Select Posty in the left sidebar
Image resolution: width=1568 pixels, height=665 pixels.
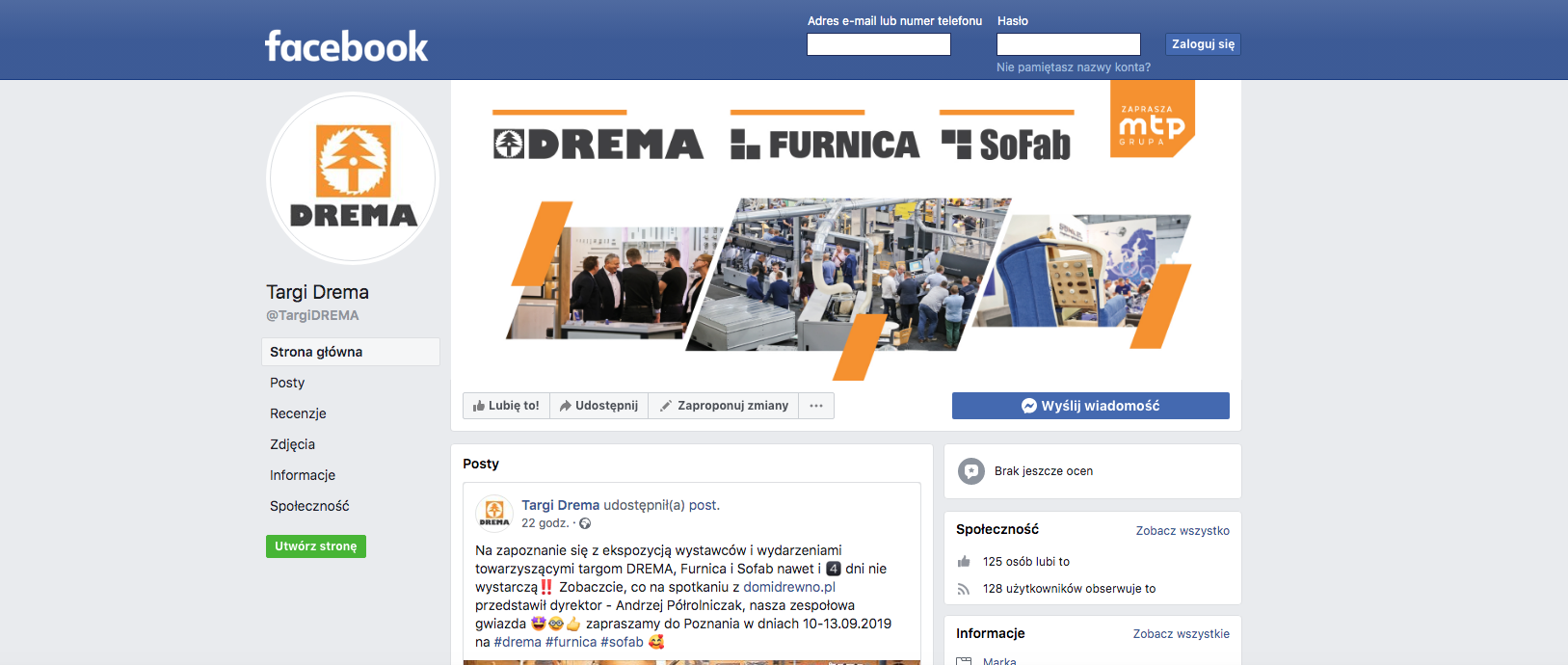(x=287, y=383)
